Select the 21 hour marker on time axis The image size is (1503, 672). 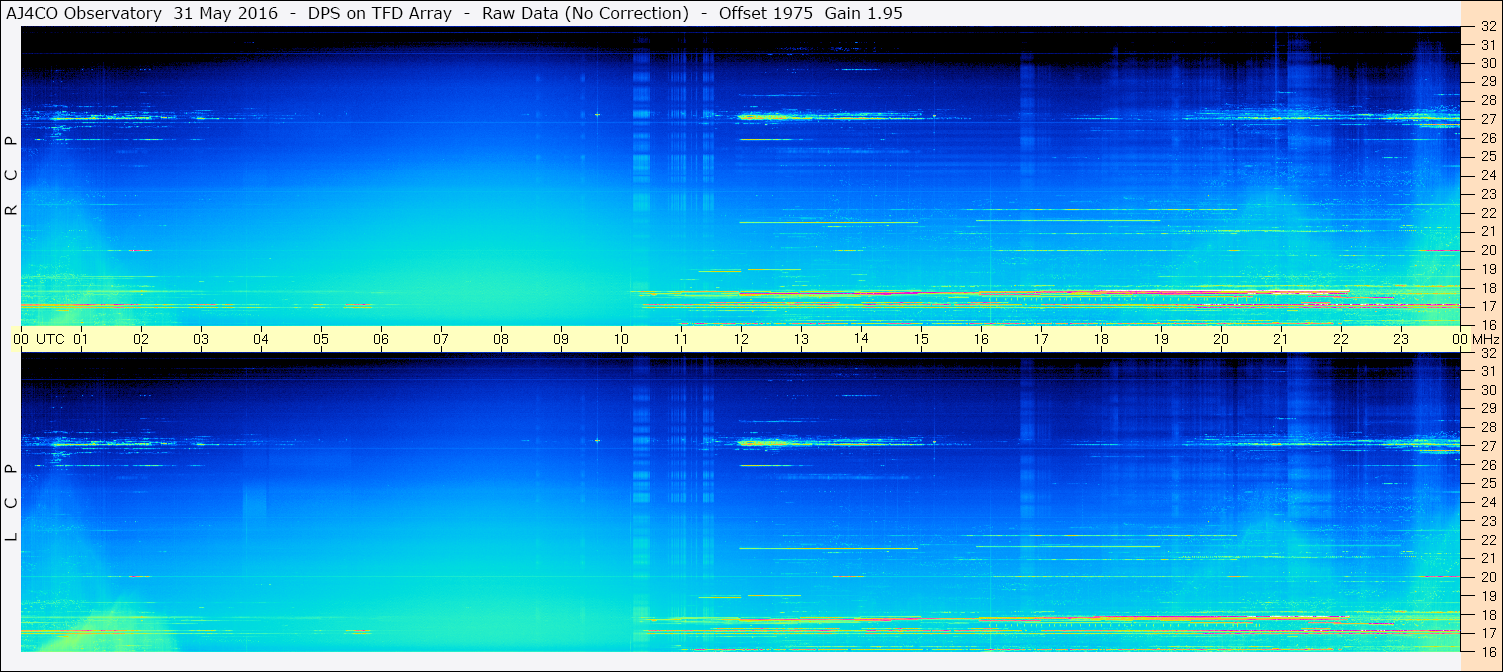tap(1281, 339)
